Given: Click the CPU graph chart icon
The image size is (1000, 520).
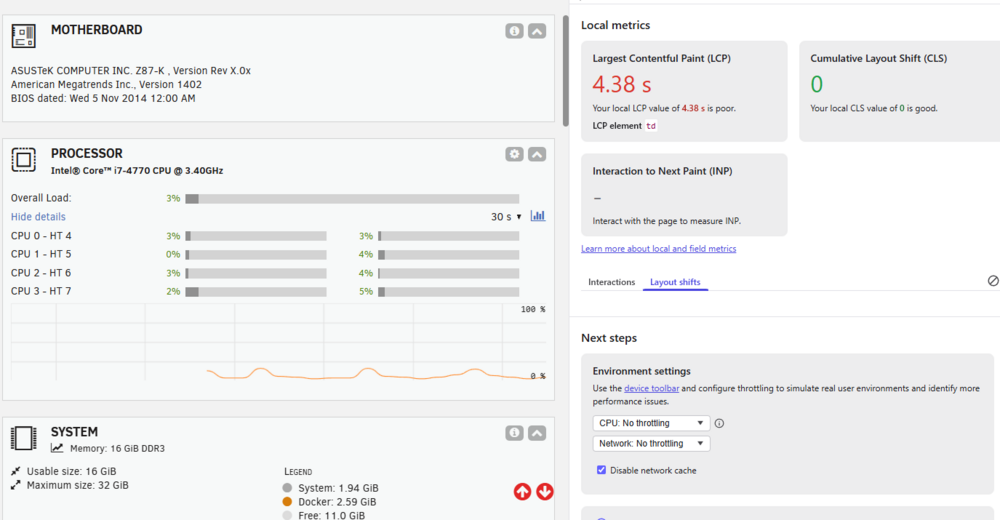Looking at the screenshot, I should (x=538, y=216).
